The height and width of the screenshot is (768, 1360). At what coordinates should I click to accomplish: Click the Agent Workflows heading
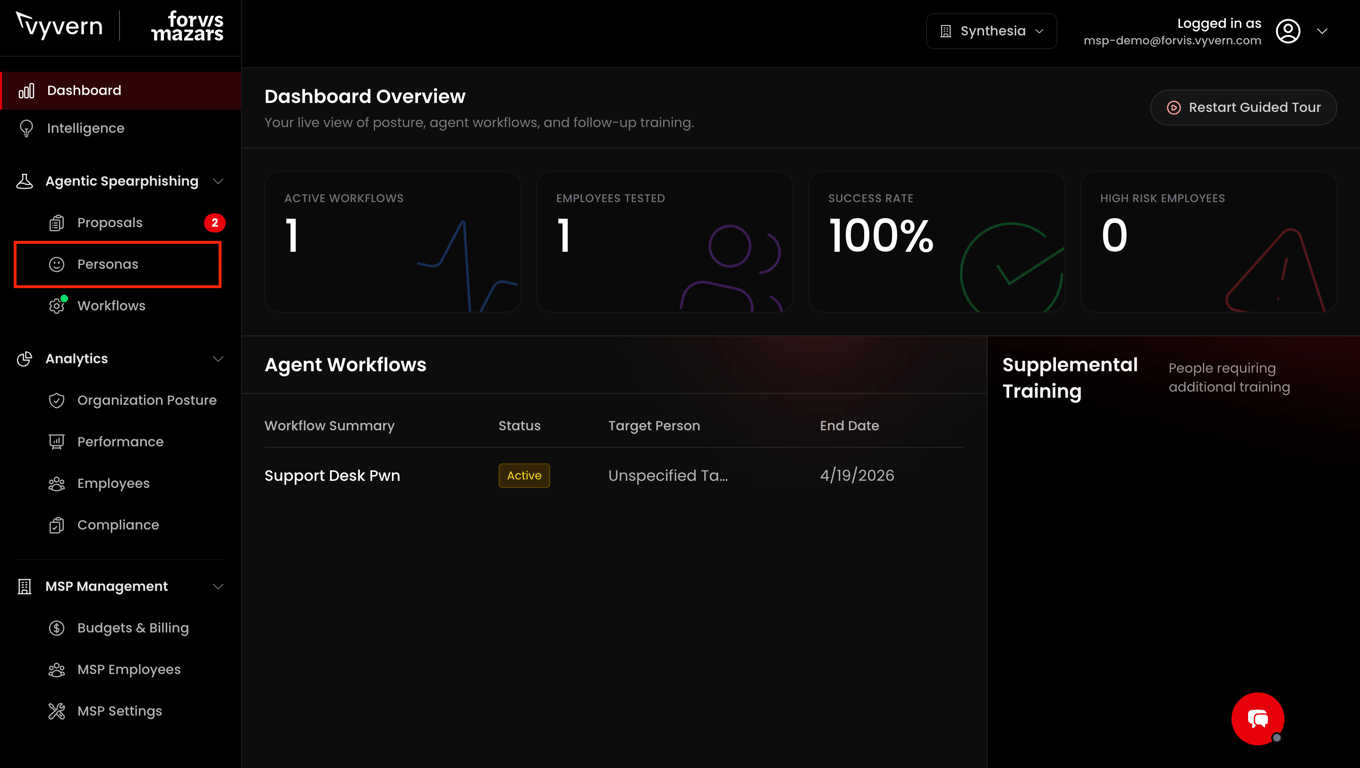click(x=345, y=365)
